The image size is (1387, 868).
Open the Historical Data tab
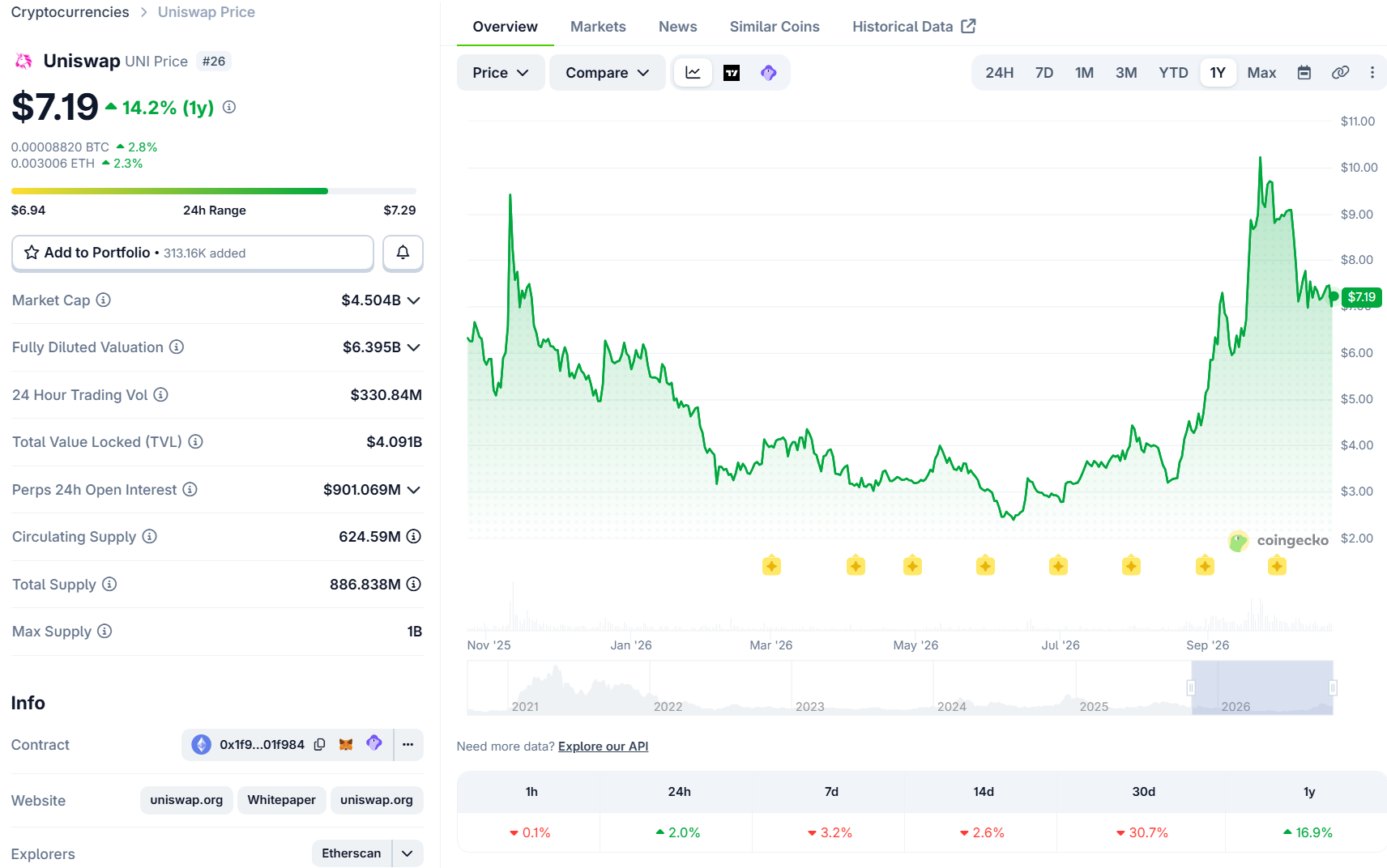click(914, 27)
